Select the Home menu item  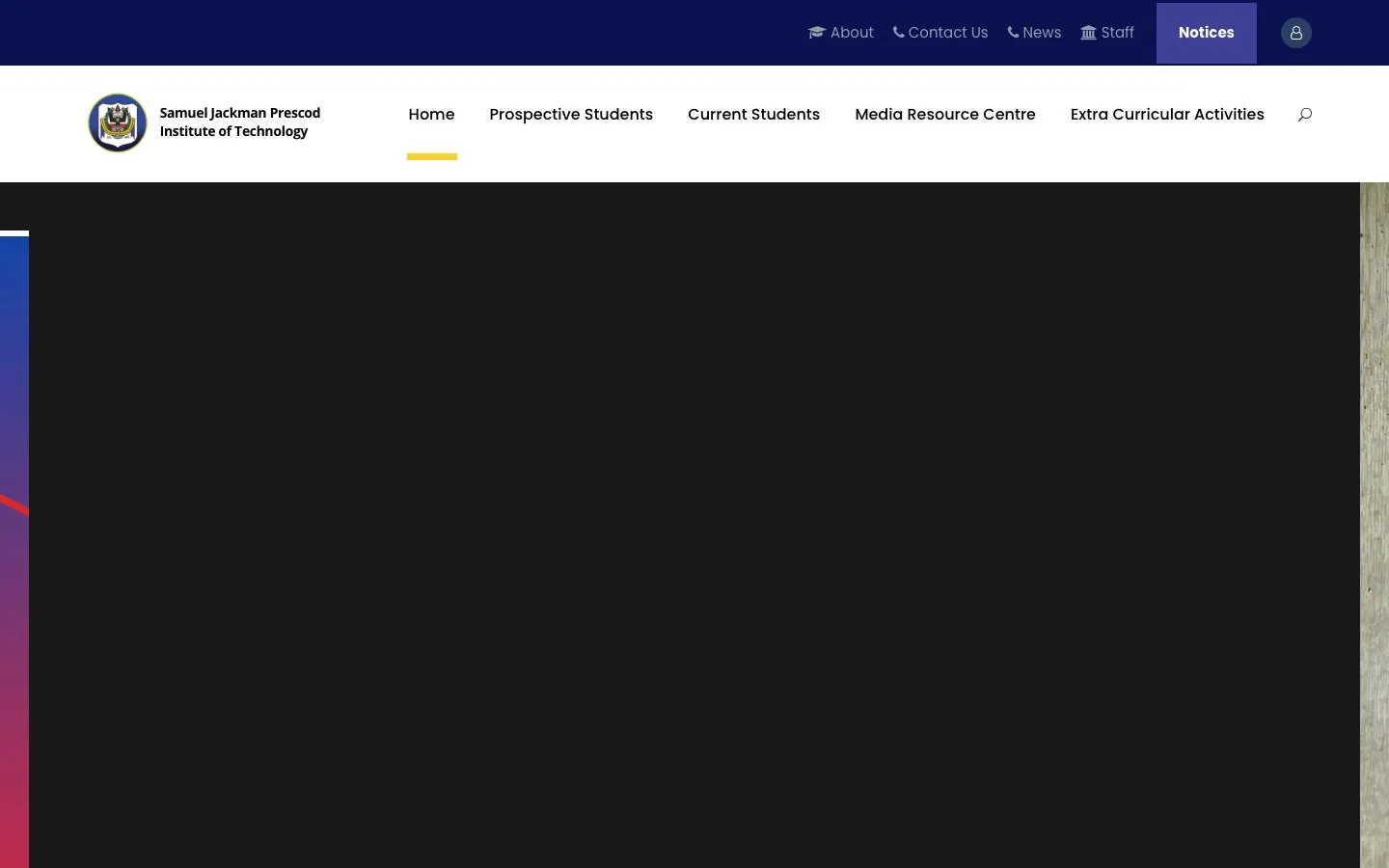click(431, 115)
